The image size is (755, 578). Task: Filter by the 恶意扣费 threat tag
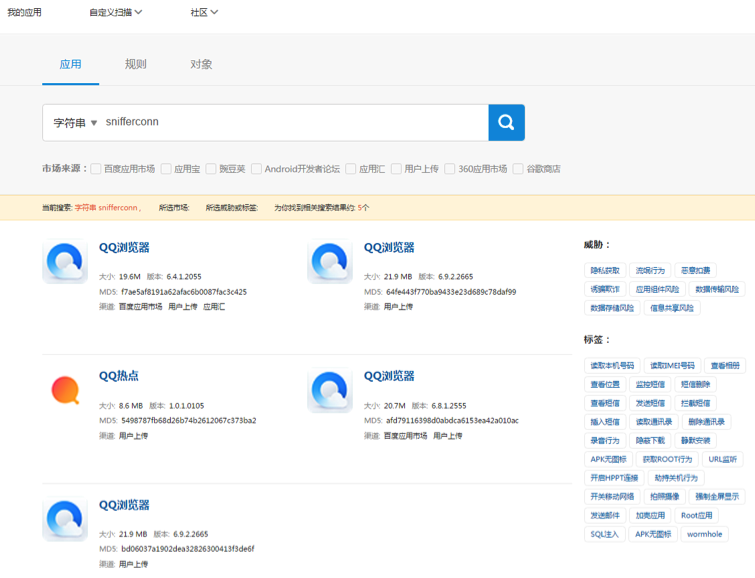tap(695, 270)
